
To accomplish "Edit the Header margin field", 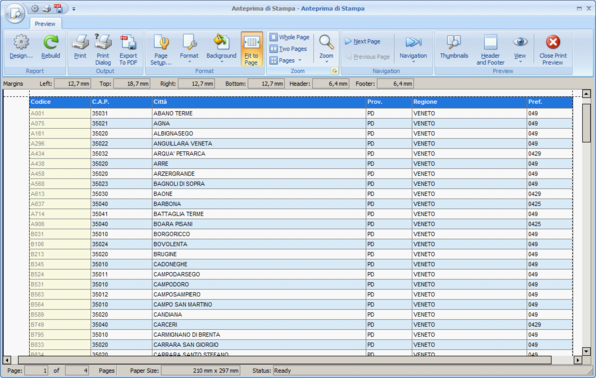I will 331,84.
